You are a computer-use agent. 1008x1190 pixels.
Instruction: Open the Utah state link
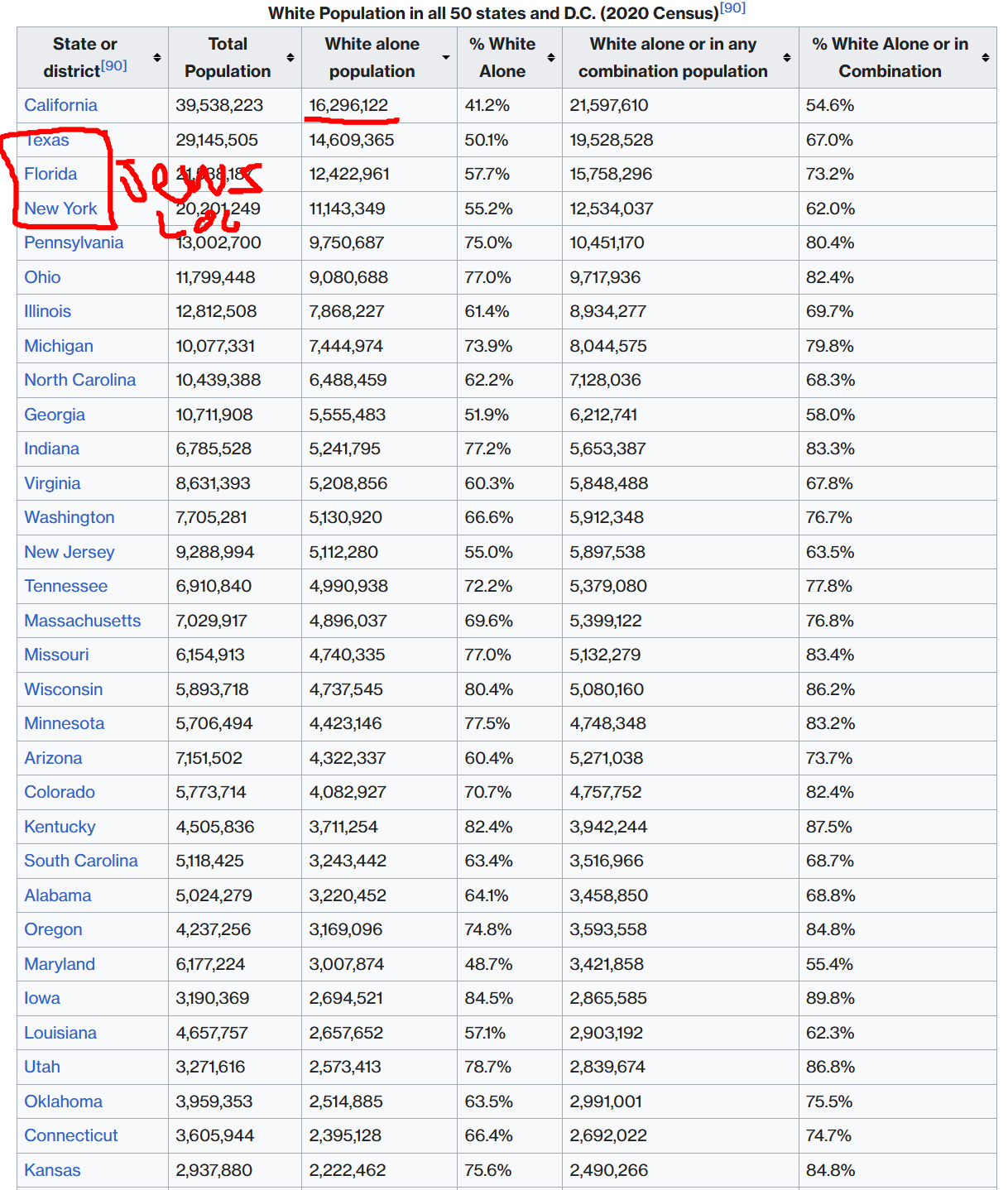42,1067
